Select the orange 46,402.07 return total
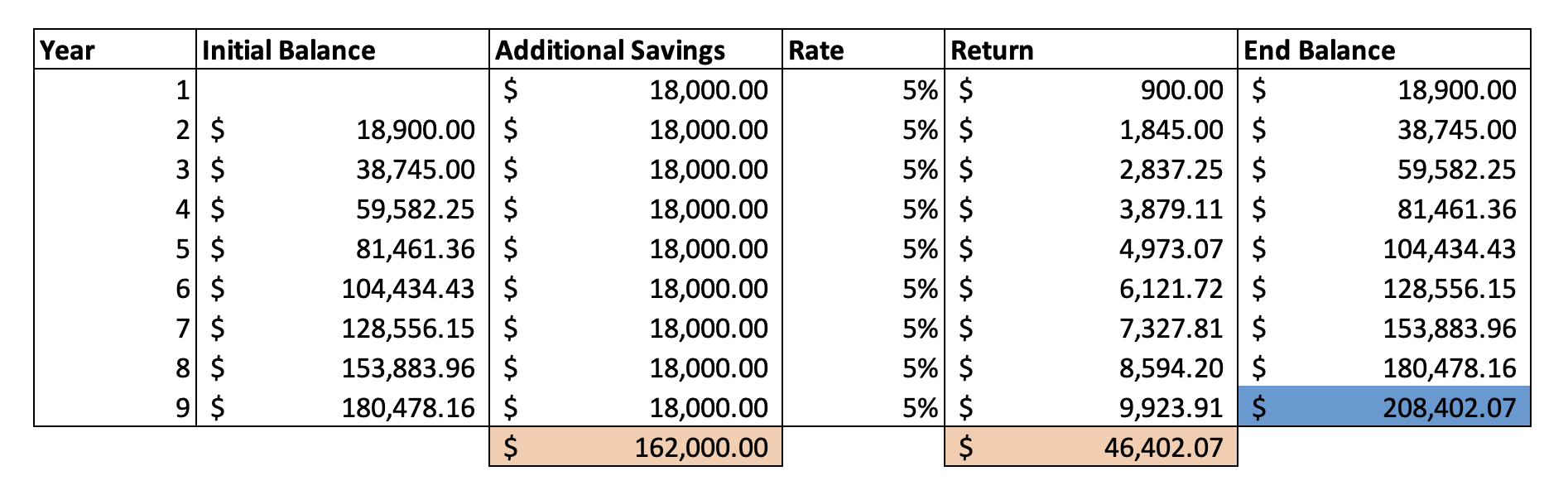1568x495 pixels. pos(1091,447)
